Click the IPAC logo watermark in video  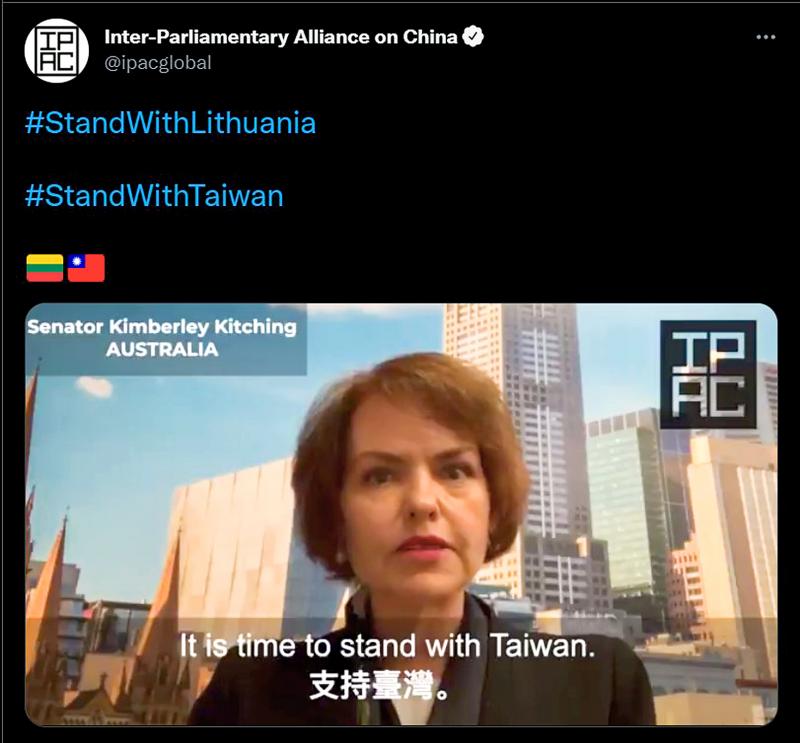pos(708,375)
